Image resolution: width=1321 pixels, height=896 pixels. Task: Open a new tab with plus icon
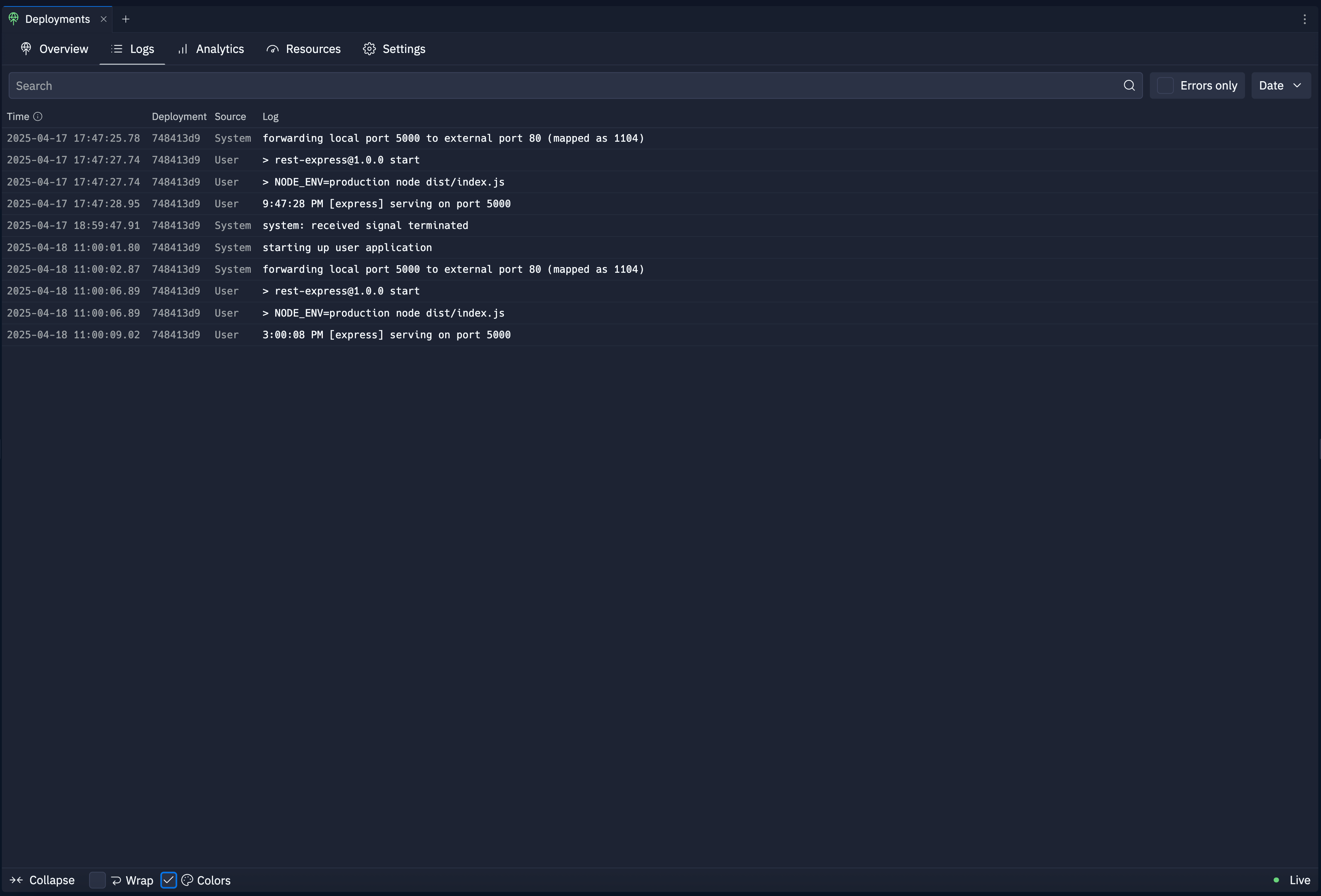(x=126, y=19)
